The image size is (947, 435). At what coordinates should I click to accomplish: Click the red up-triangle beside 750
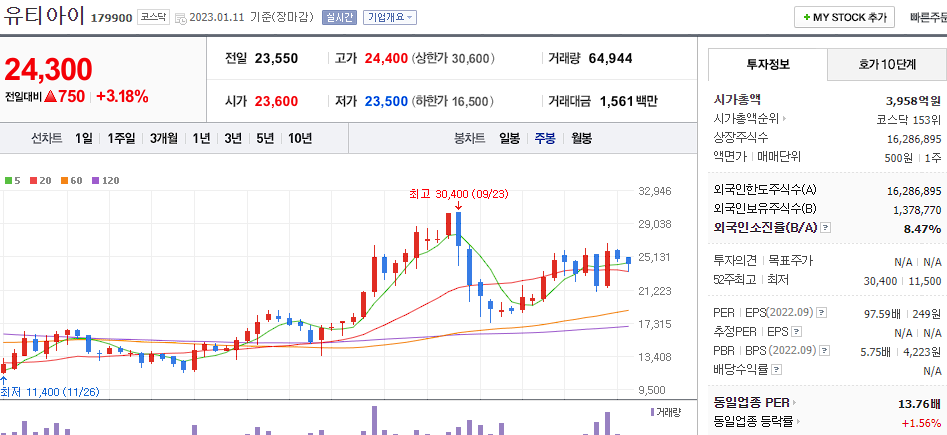(x=50, y=96)
